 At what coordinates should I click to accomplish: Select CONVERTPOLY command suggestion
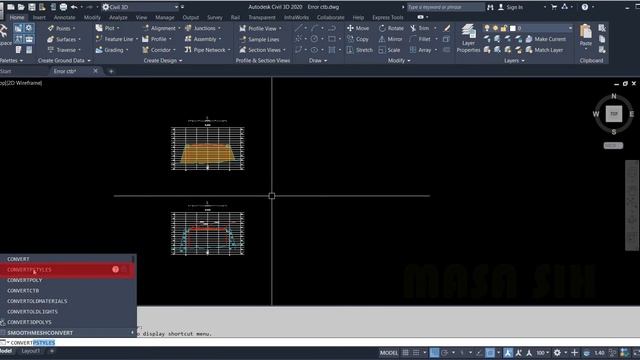pos(67,280)
